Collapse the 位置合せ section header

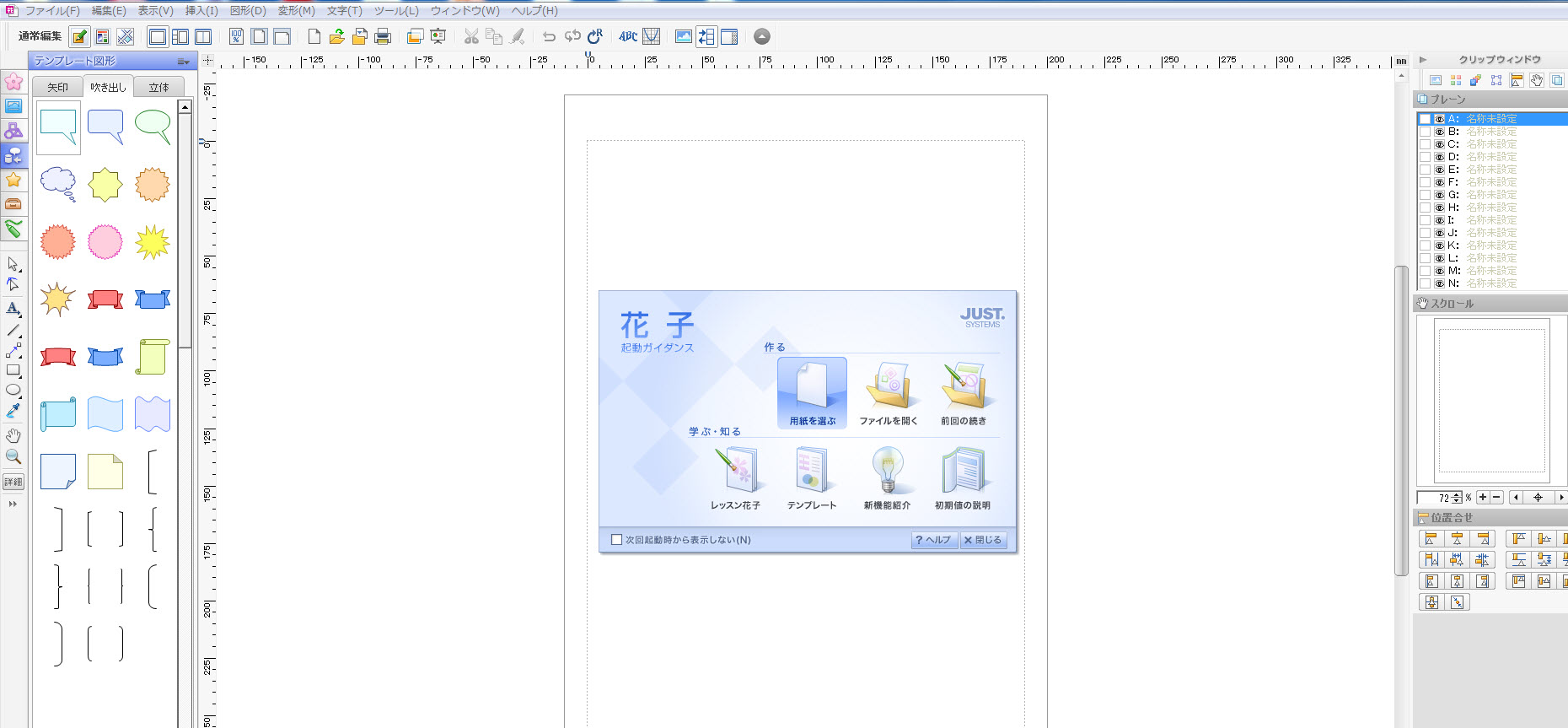(1490, 518)
